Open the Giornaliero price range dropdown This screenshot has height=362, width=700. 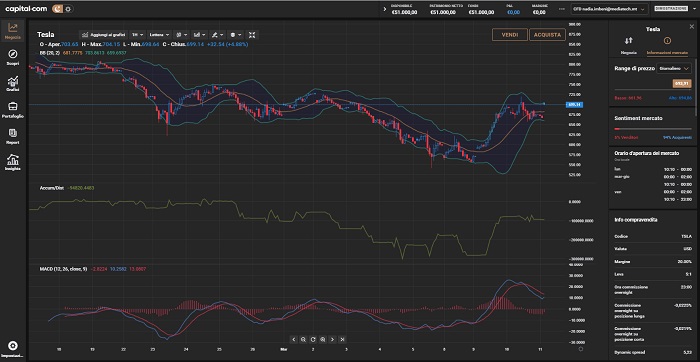coord(674,68)
